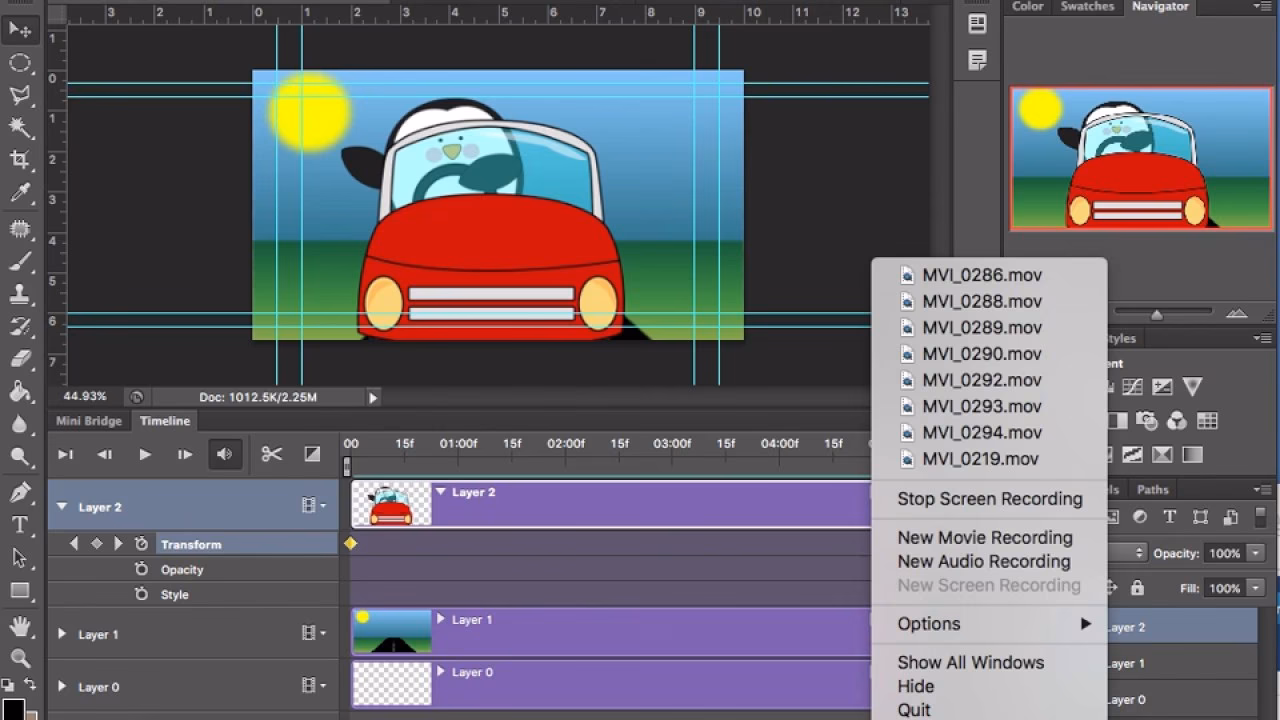Select the Clone Stamp tool
Viewport: 1280px width, 720px height.
pos(21,293)
